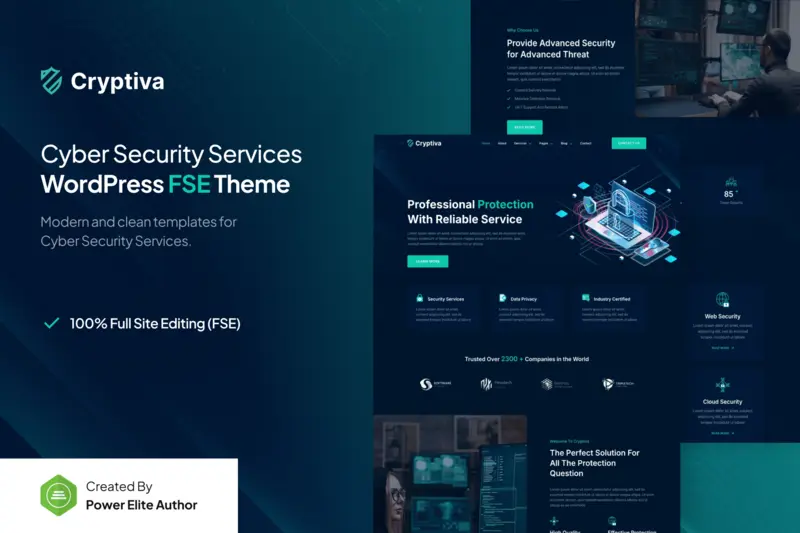This screenshot has height=533, width=800.
Task: Expand the Pages dropdown in navbar
Action: [x=543, y=143]
